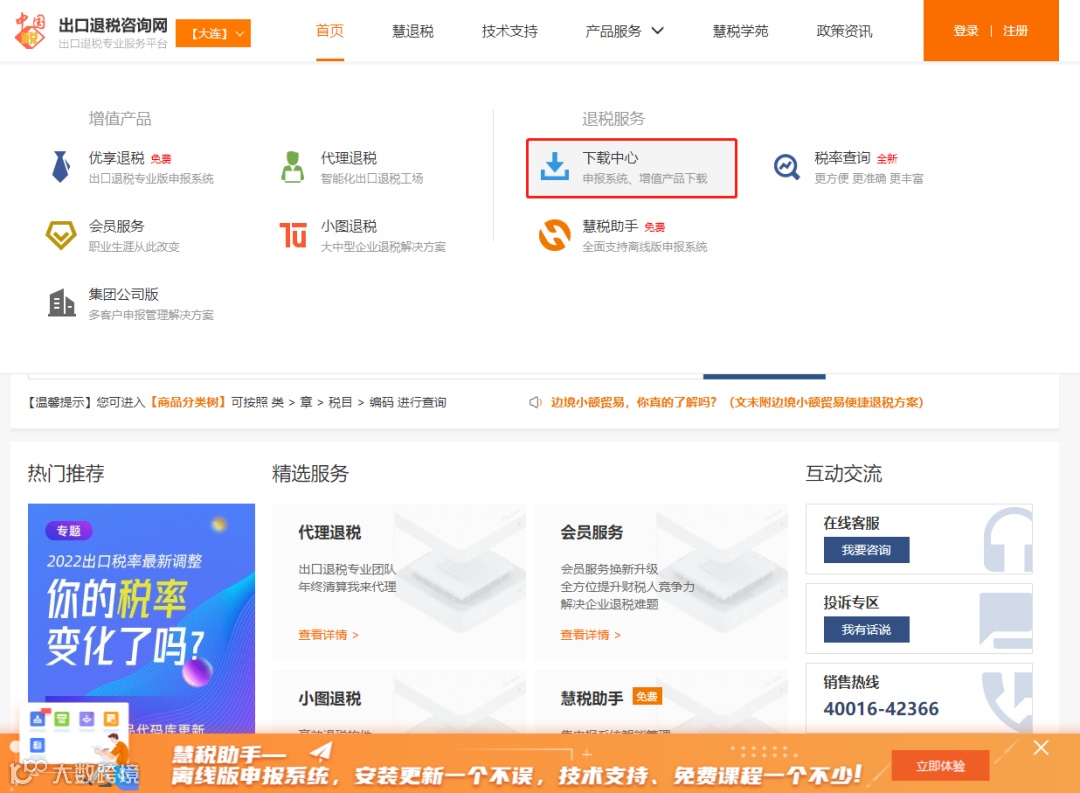The height and width of the screenshot is (793, 1080).
Task: Click the 小图退税 Tu icon
Action: click(293, 235)
